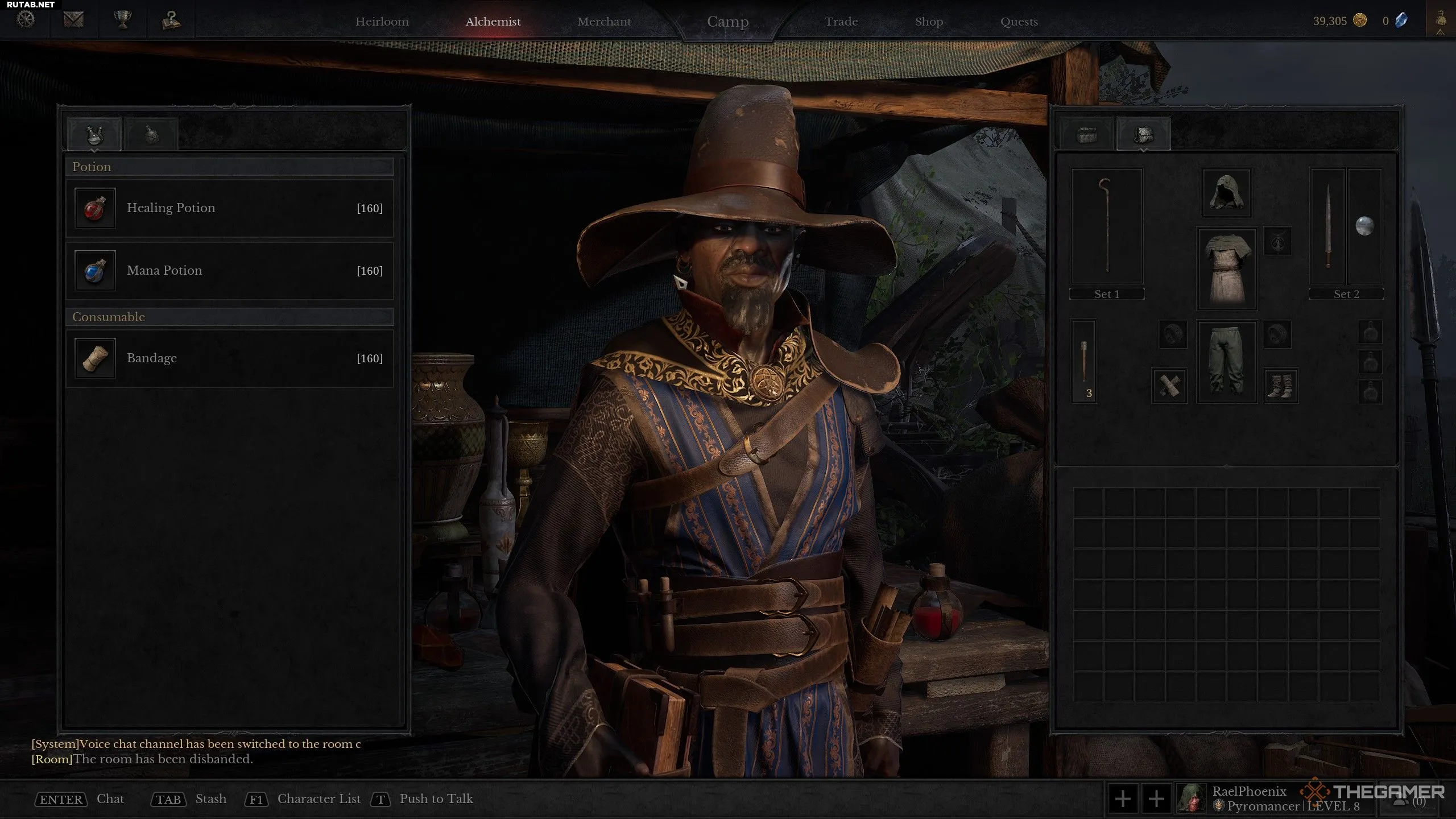Switch to the stash chest tab

point(1087,135)
